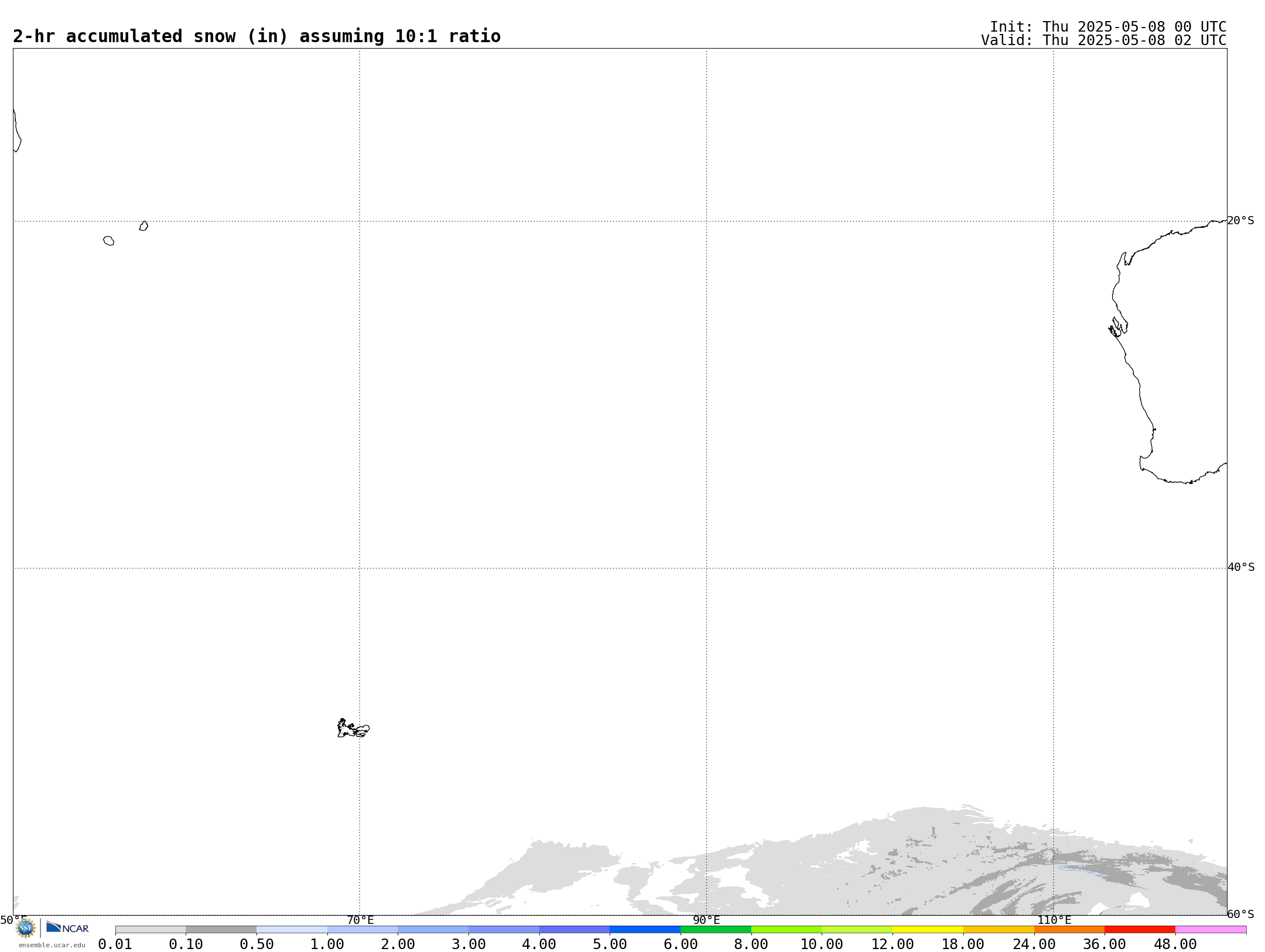Click the Kerguelen island outline near 70°E
The image size is (1265, 952).
pos(353,728)
